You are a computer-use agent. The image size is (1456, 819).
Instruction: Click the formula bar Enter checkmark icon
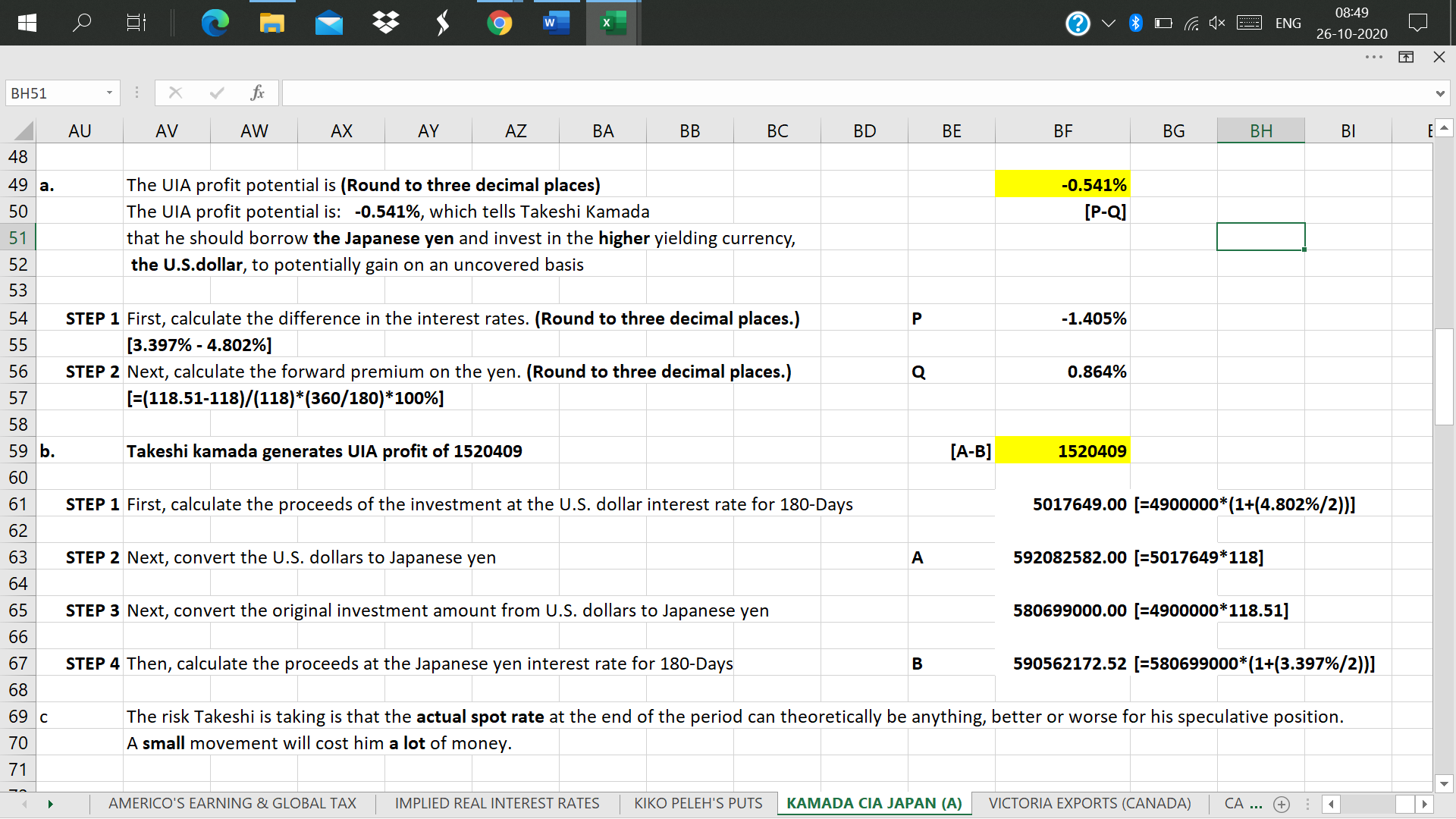click(217, 93)
